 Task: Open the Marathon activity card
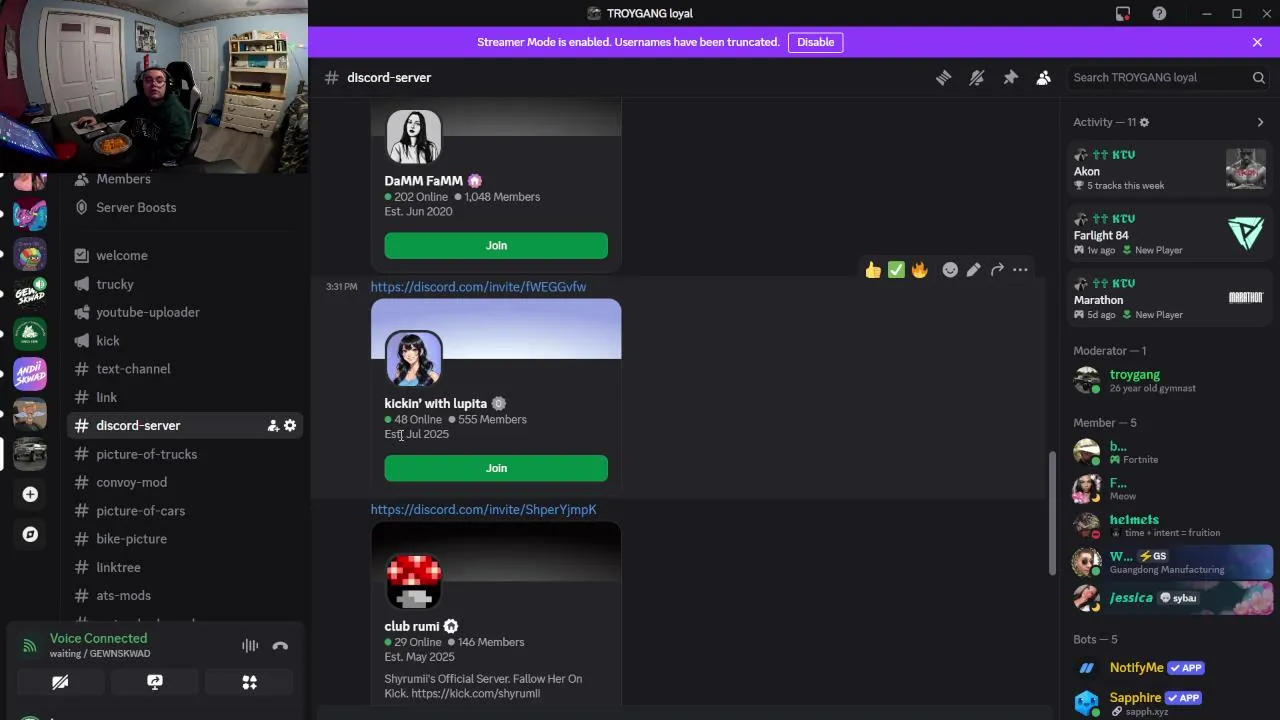[1170, 298]
